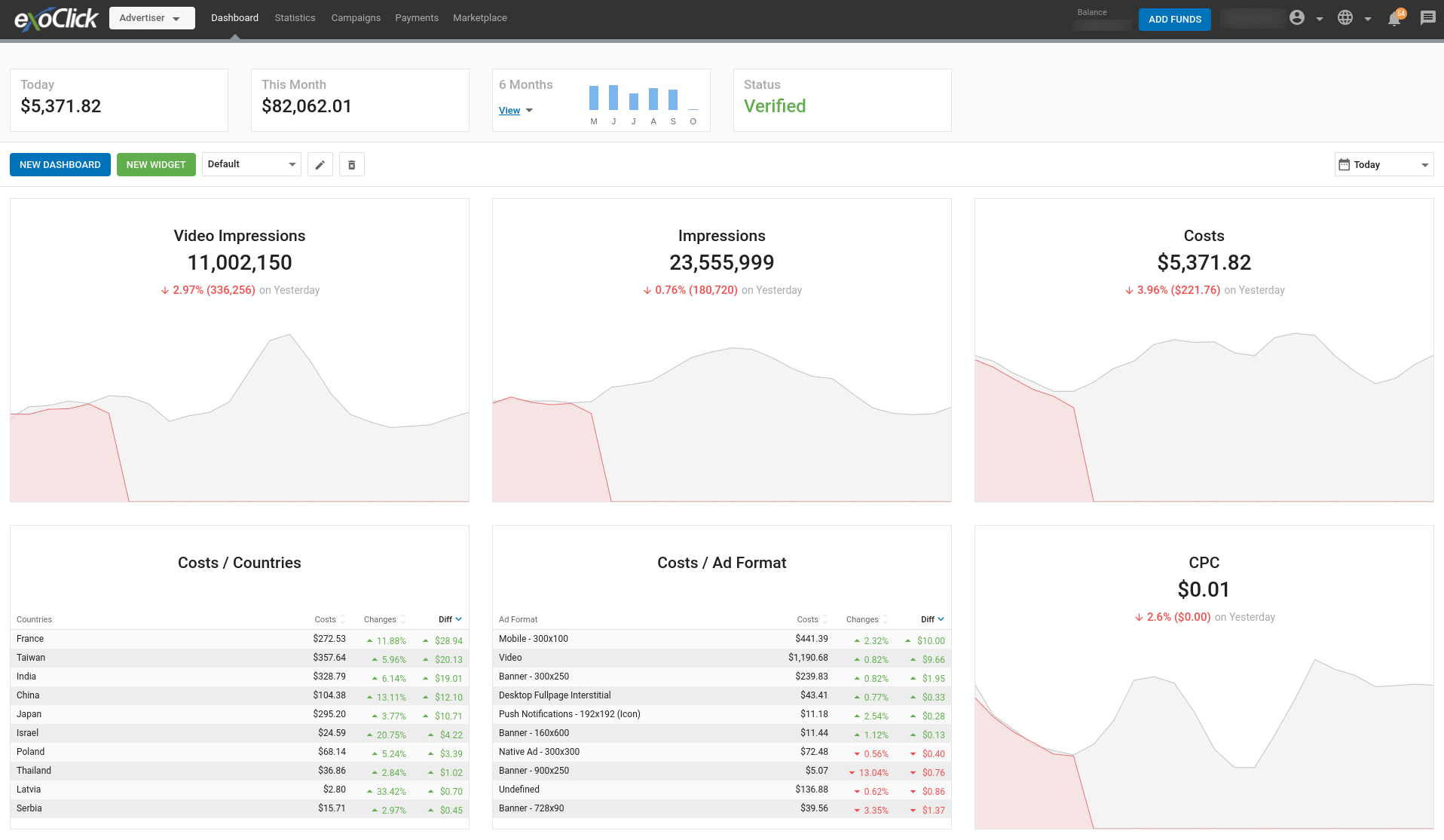Expand the Default dashboard selector
Viewport: 1444px width, 840px height.
click(x=251, y=164)
